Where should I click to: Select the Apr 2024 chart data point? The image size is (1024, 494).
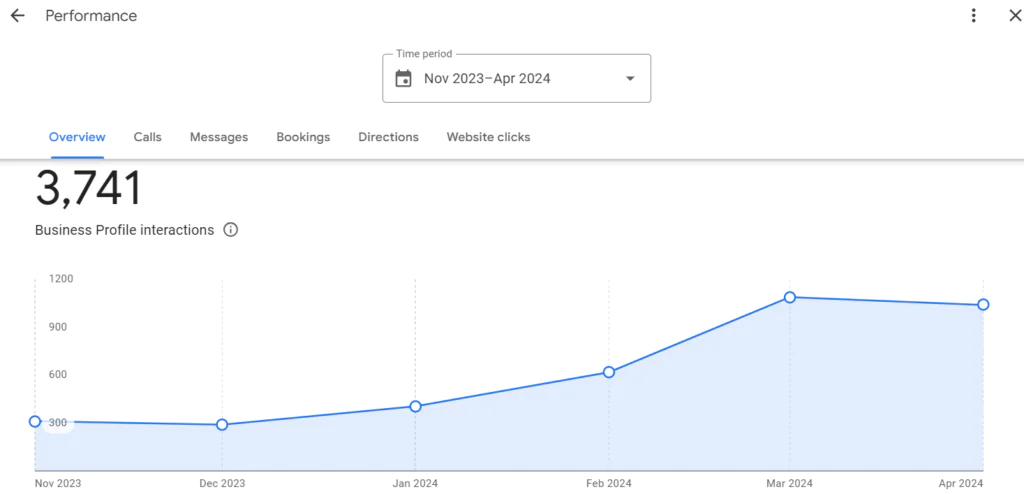[983, 305]
